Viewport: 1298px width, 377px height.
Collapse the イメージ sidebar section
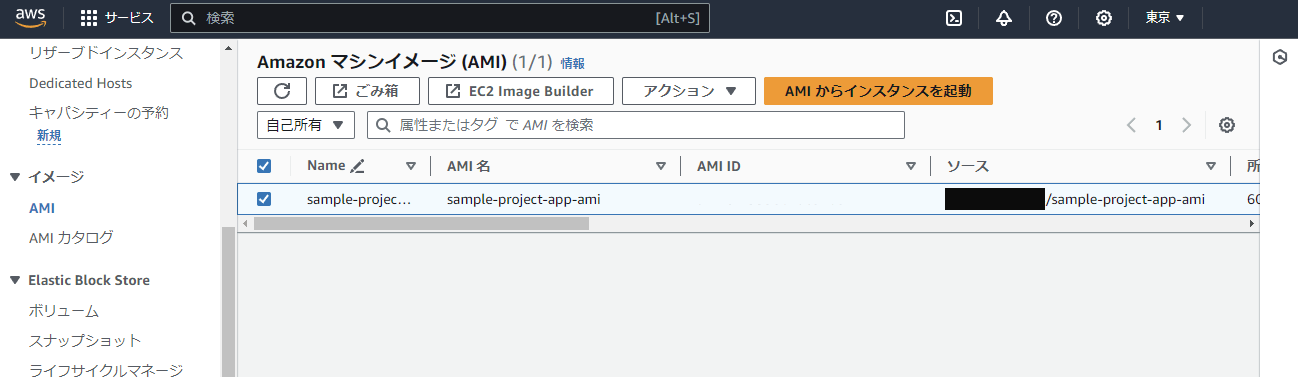[15, 177]
